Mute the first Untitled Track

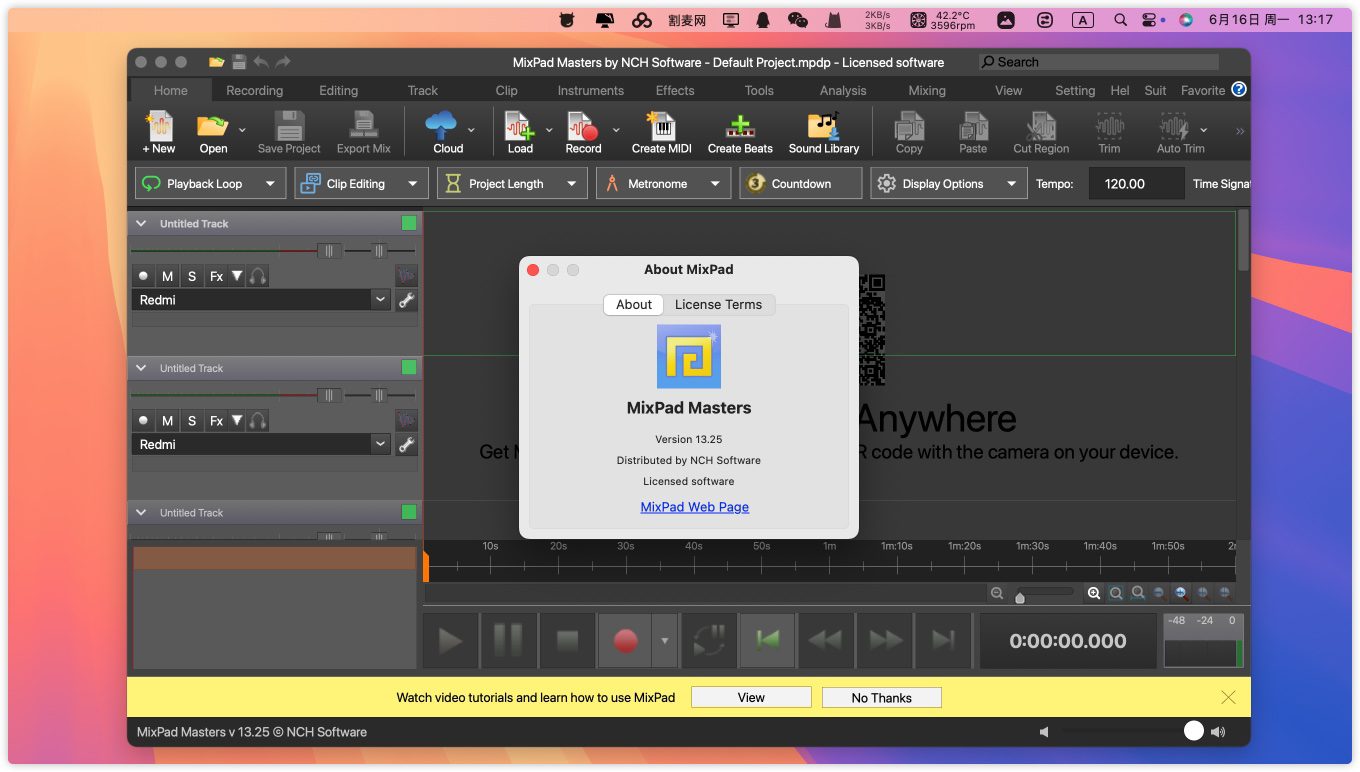pos(167,276)
